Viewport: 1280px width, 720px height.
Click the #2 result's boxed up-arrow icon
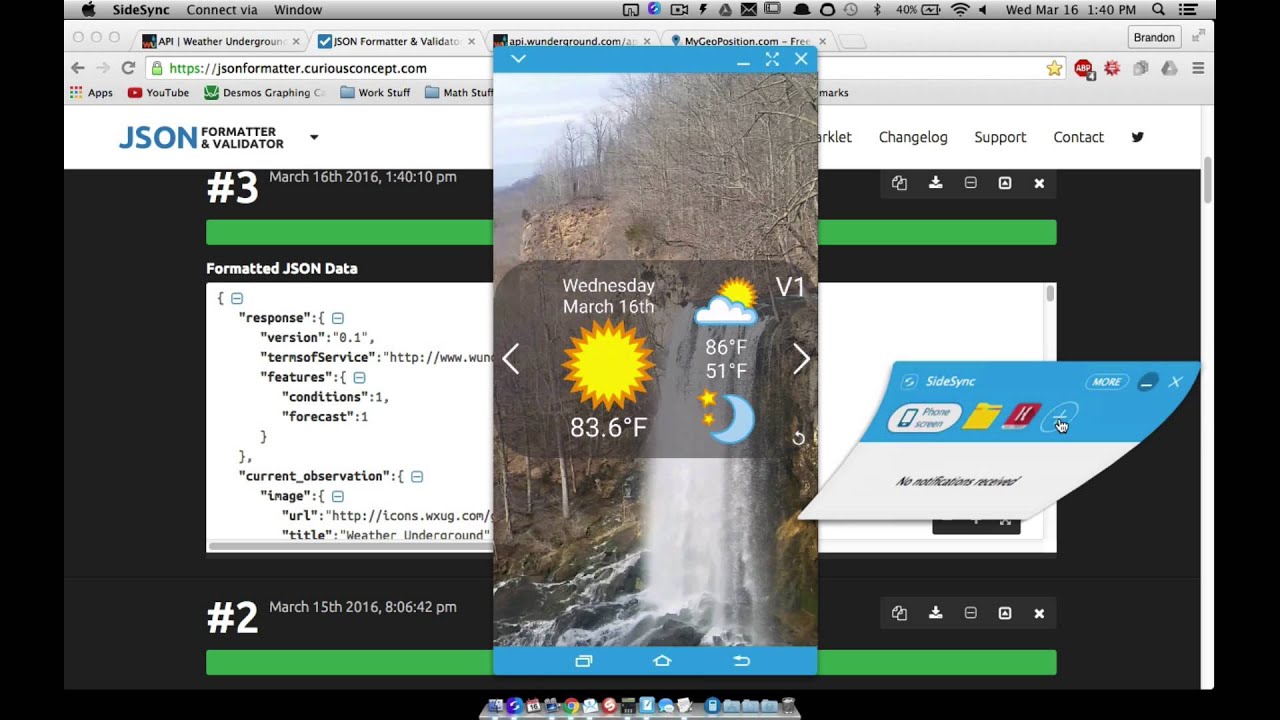[x=1005, y=613]
